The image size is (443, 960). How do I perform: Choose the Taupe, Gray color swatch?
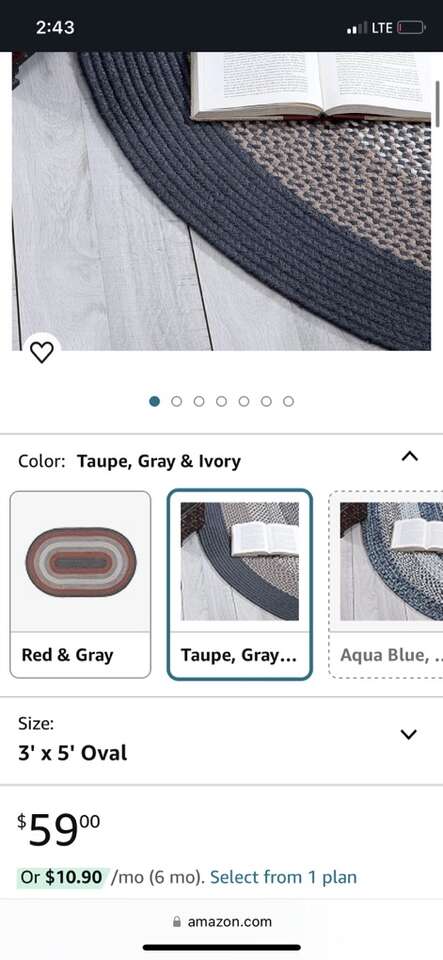click(240, 584)
